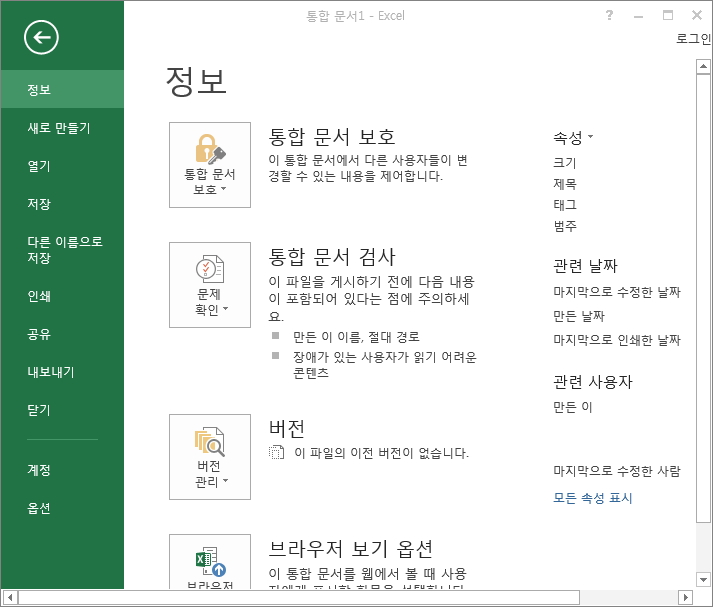713x607 pixels.
Task: Select 새로 만들기 in the sidebar
Action: click(62, 128)
